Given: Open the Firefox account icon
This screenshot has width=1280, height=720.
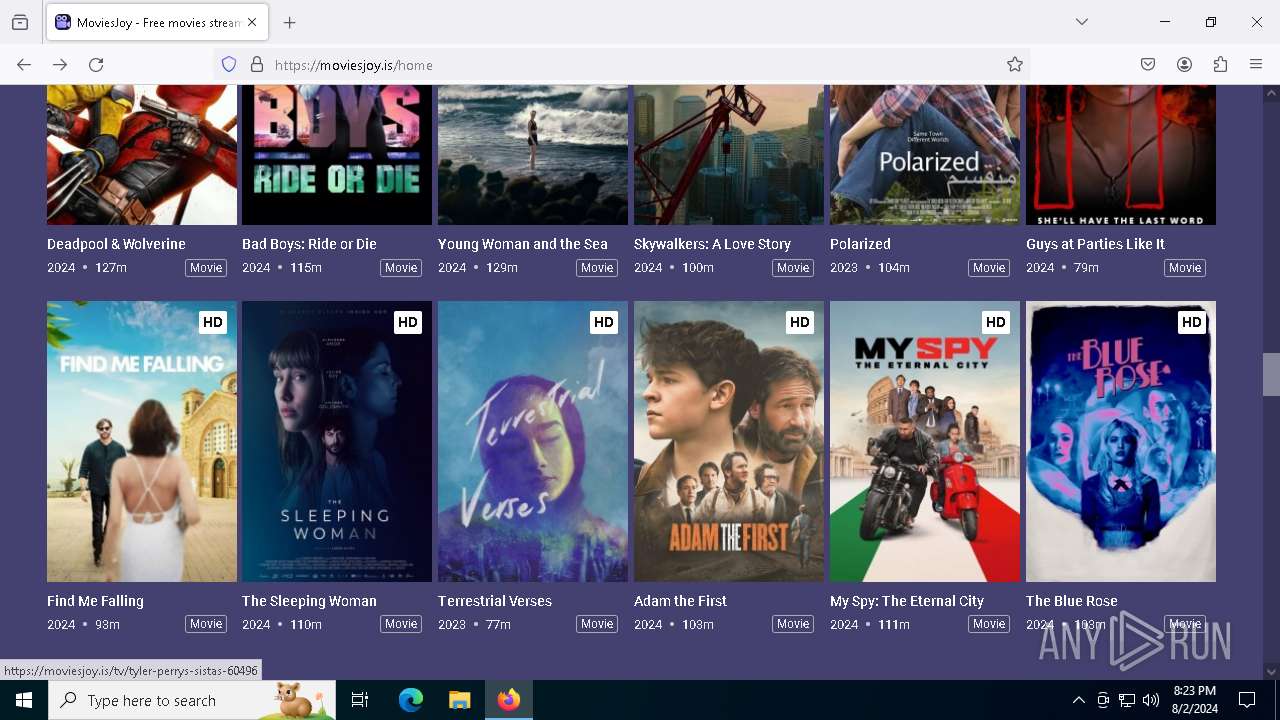Looking at the screenshot, I should pos(1184,65).
